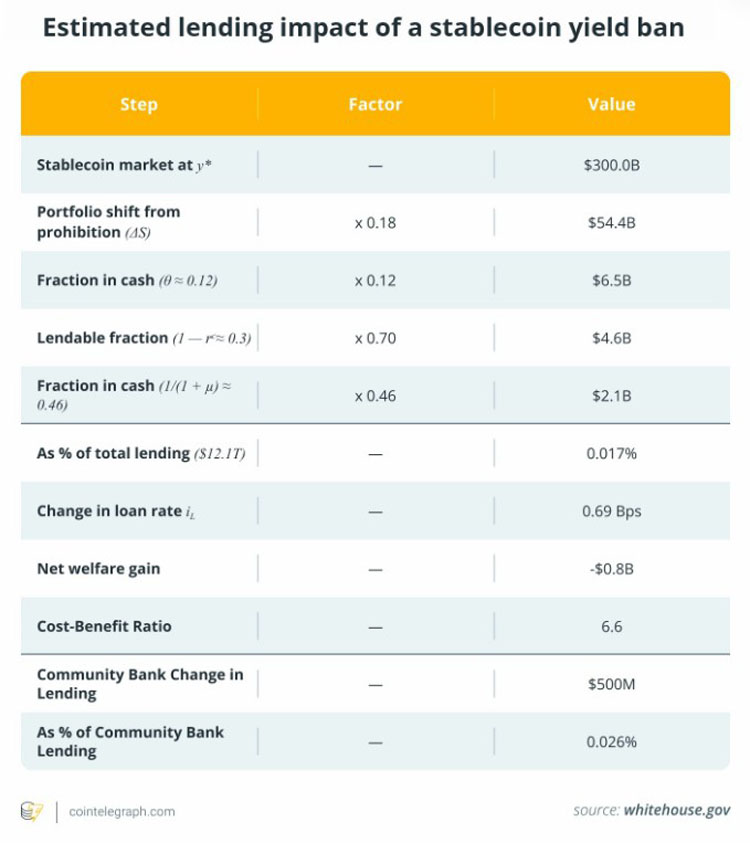Click the Cointelegraph coin logo icon

[32, 811]
